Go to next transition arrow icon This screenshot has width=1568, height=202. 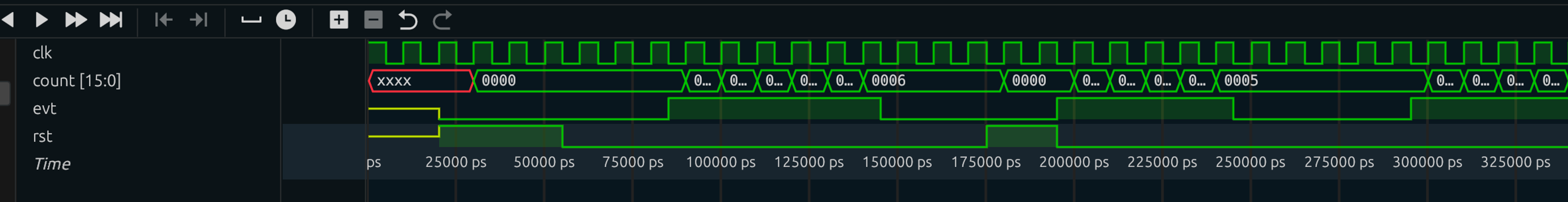[x=199, y=20]
